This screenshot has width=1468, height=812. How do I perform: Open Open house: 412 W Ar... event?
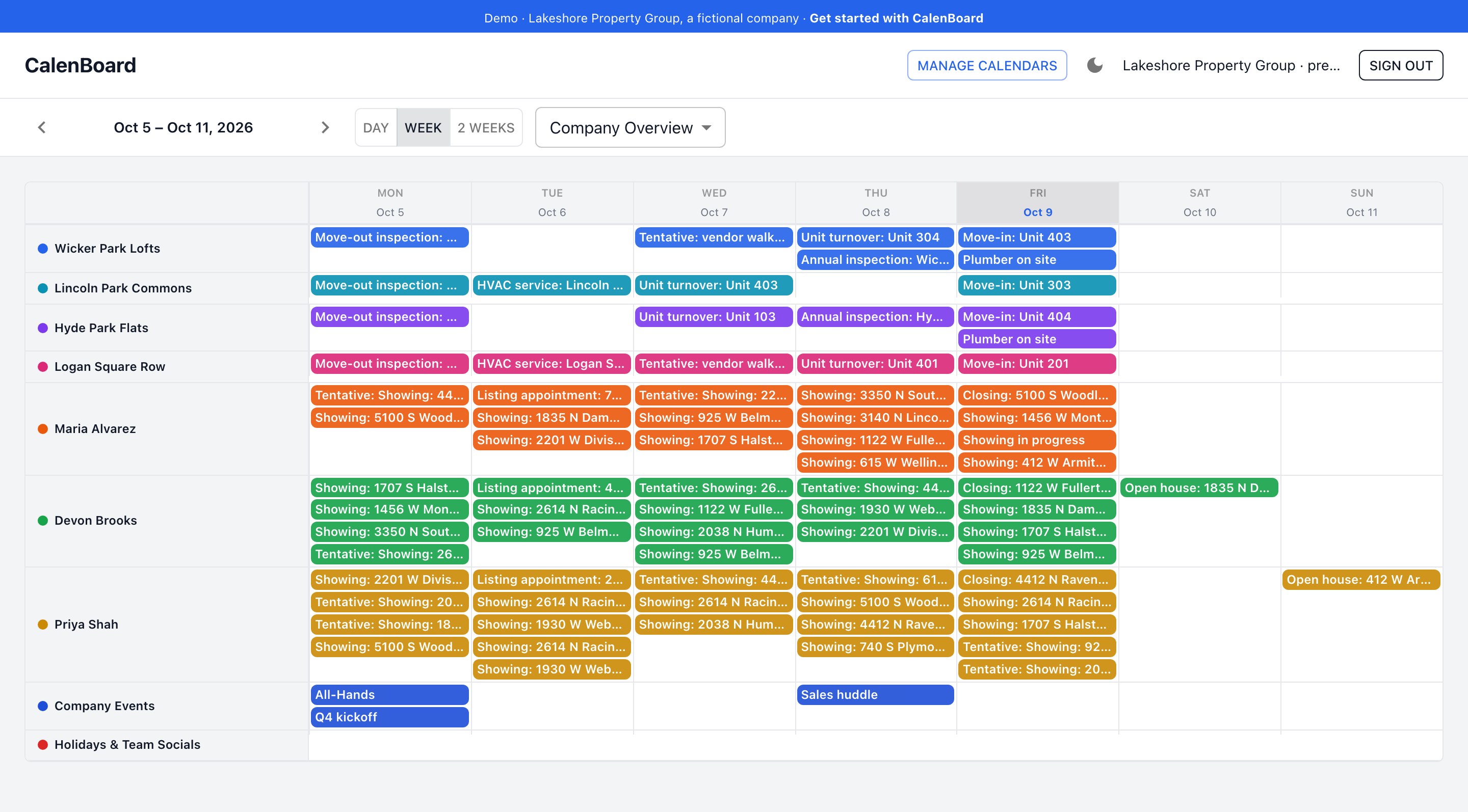tap(1361, 580)
